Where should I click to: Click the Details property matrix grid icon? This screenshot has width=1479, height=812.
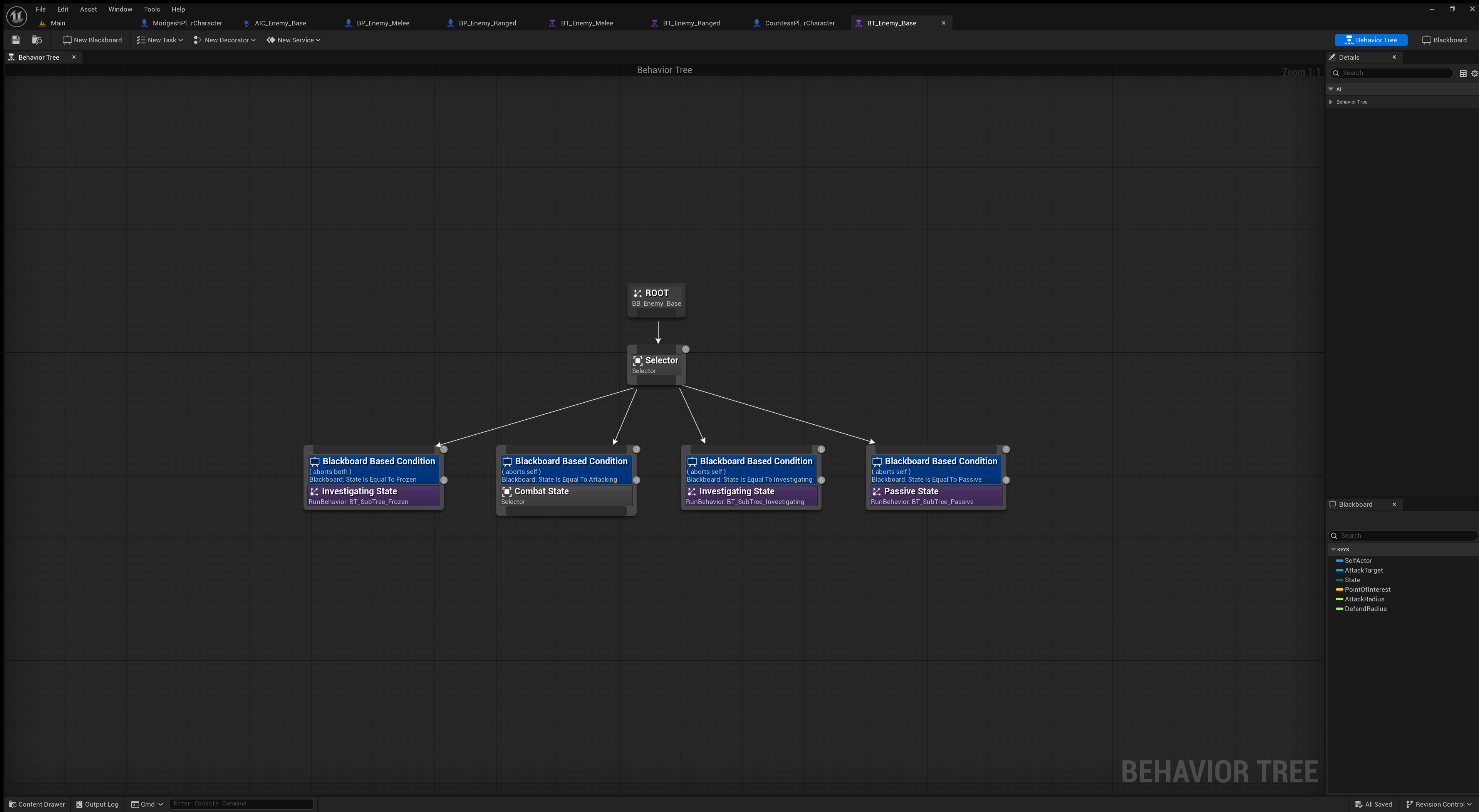(1463, 73)
